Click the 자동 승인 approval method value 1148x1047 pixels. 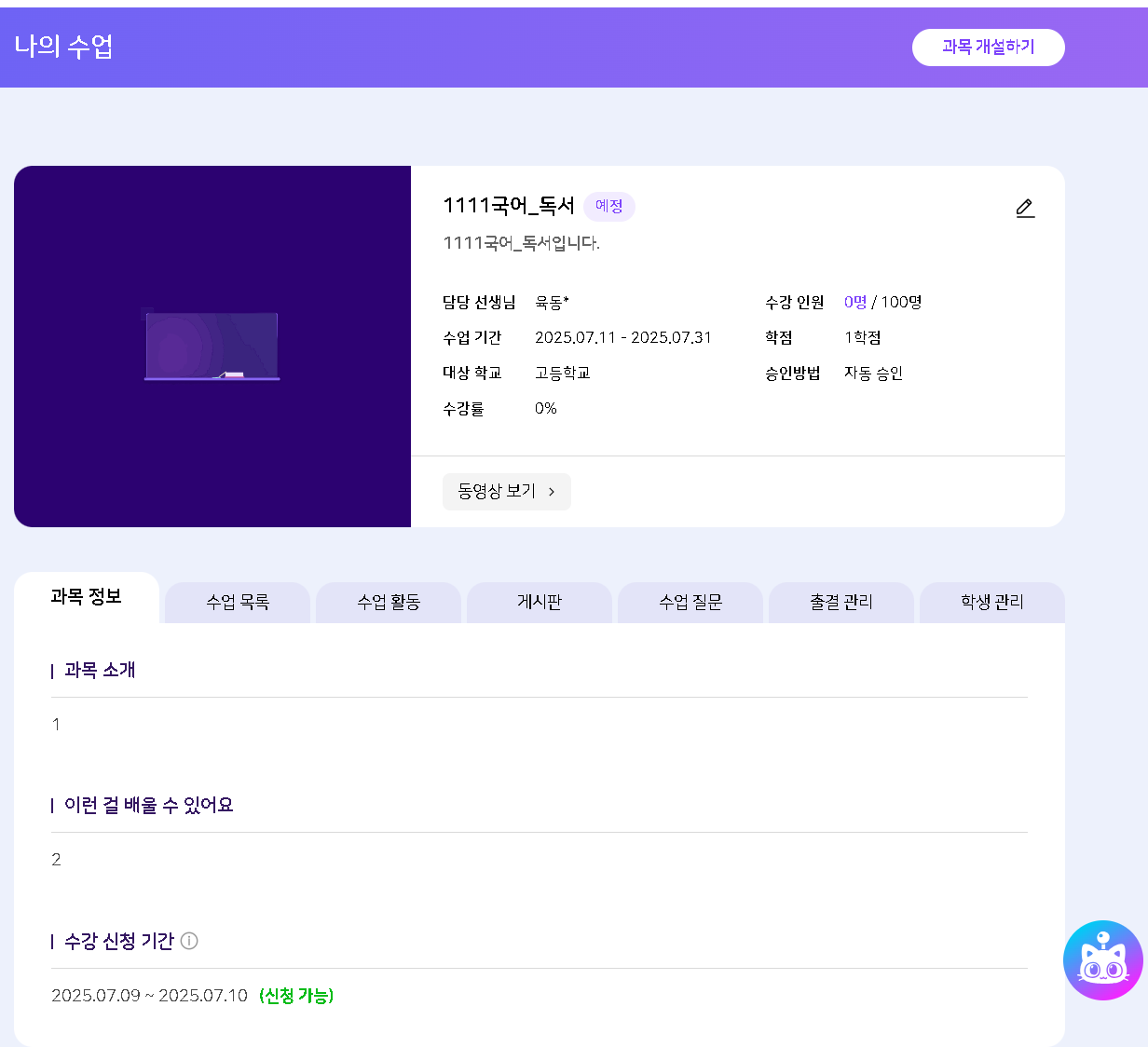coord(873,374)
